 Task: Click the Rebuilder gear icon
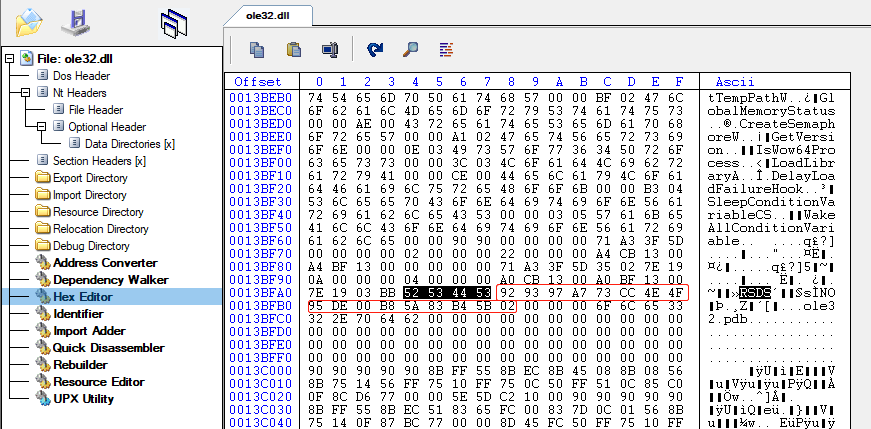tap(42, 365)
